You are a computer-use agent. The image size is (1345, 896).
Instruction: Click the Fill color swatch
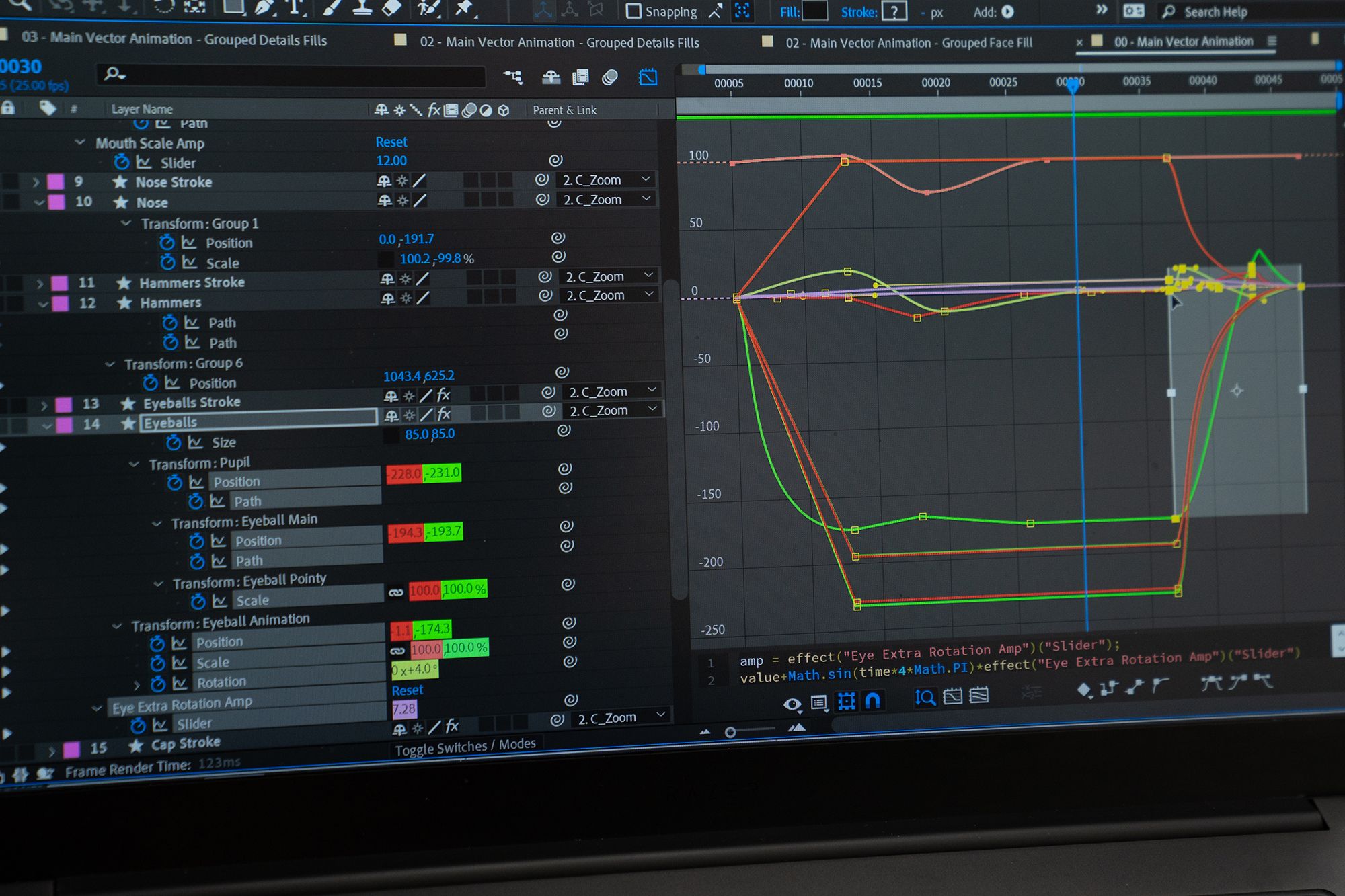814,11
